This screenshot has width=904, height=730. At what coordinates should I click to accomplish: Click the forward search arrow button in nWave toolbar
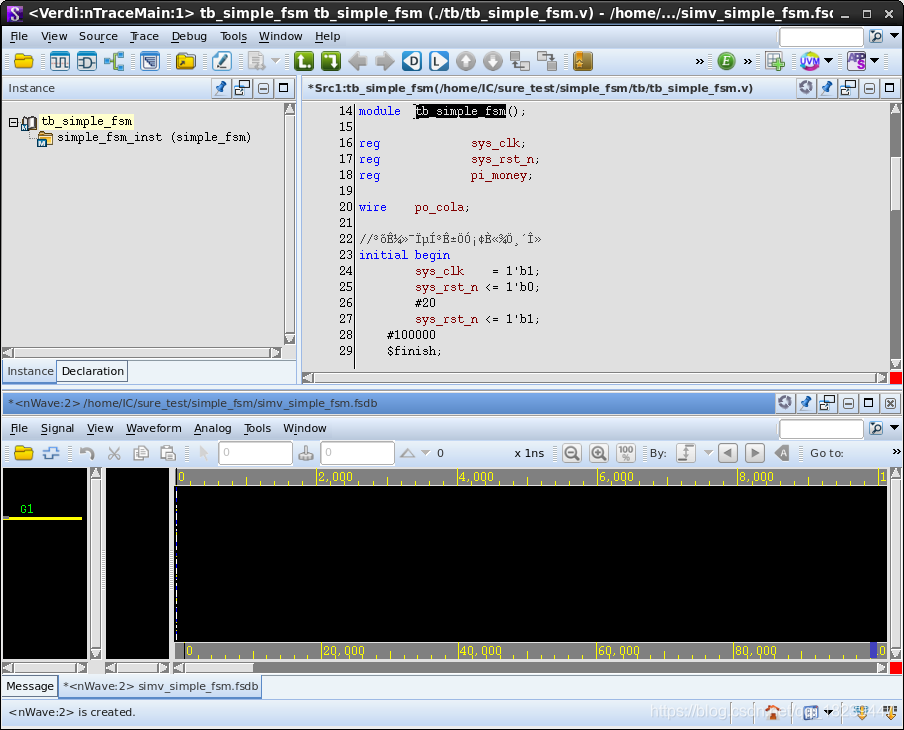[x=755, y=452]
